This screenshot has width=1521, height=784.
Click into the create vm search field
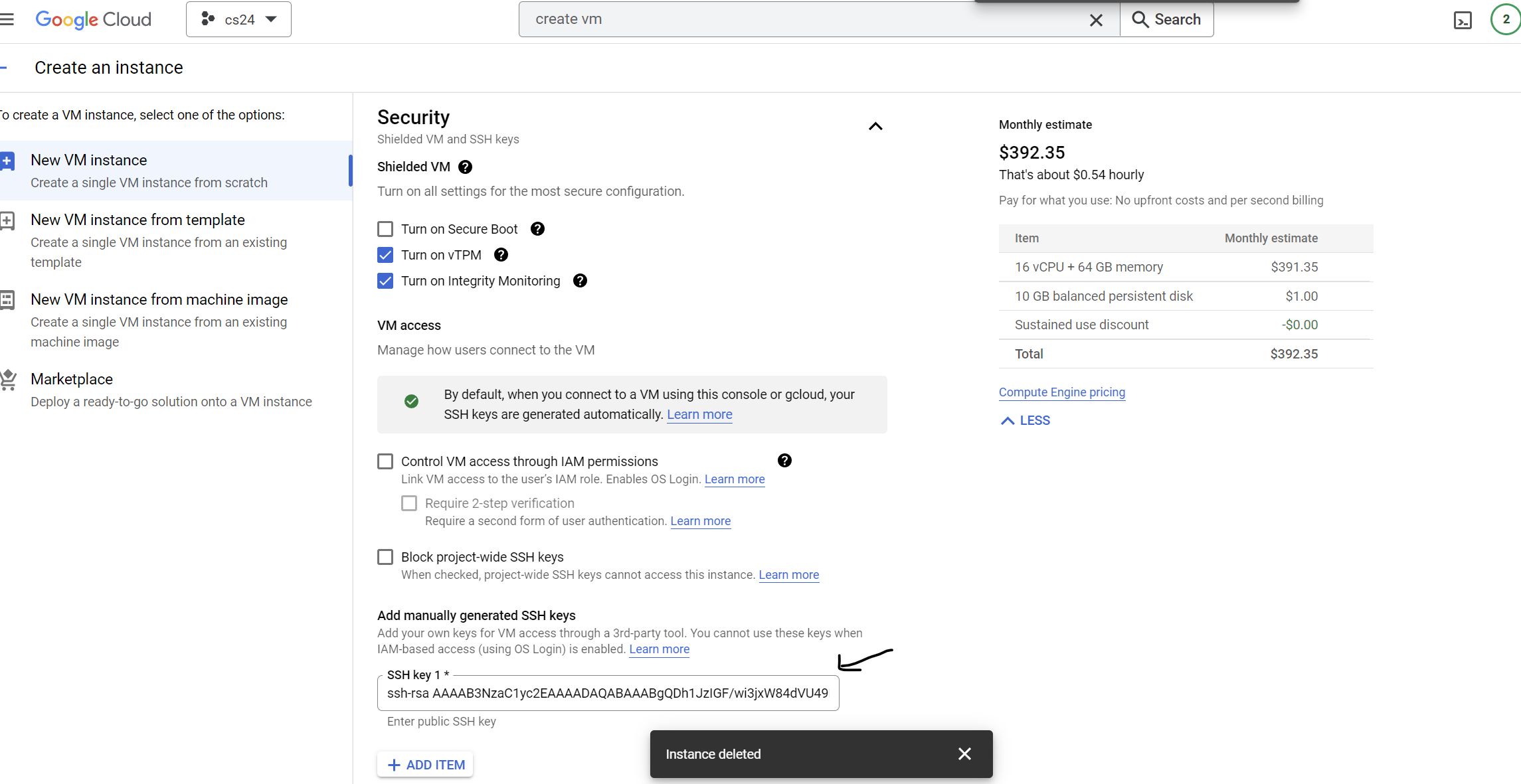tap(807, 19)
